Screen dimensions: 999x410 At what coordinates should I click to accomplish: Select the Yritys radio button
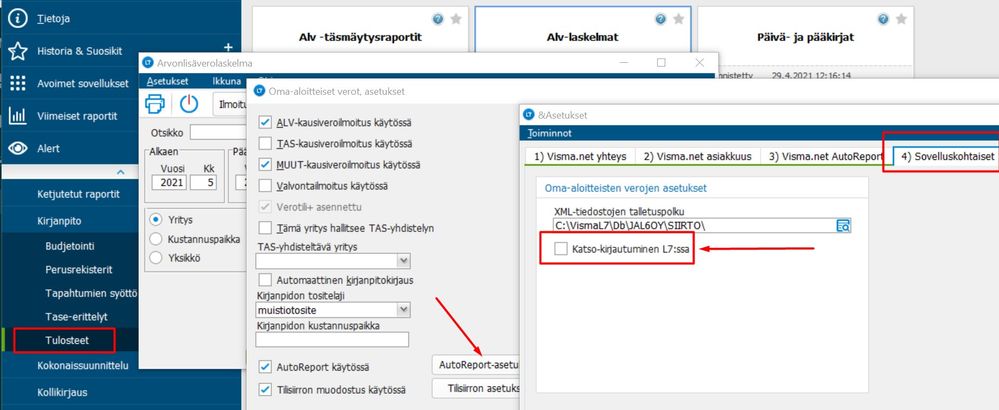tap(155, 220)
